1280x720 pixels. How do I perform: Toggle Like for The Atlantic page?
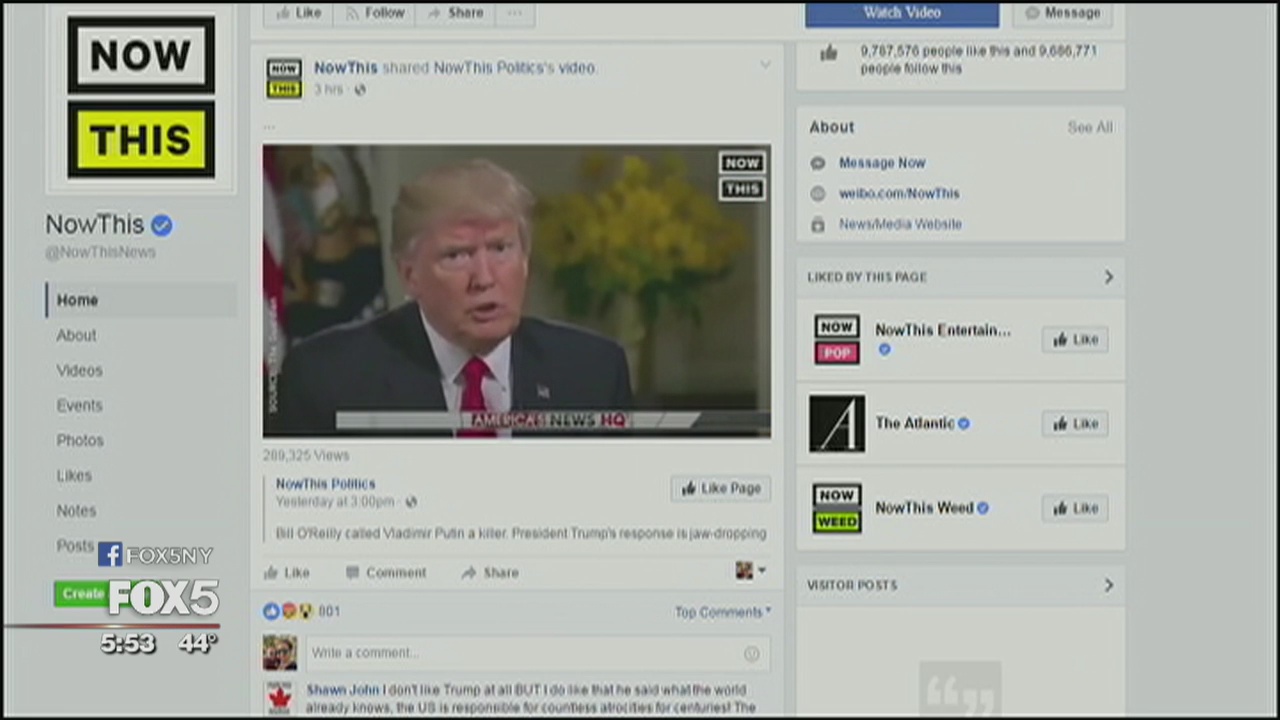coord(1074,424)
